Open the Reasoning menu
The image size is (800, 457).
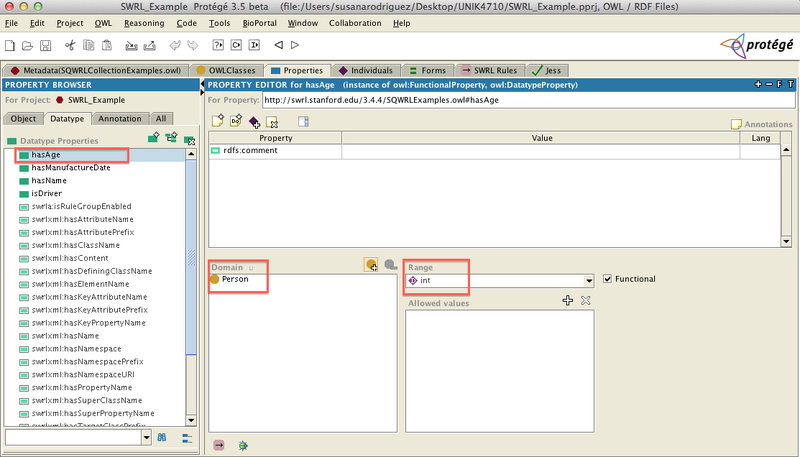144,23
